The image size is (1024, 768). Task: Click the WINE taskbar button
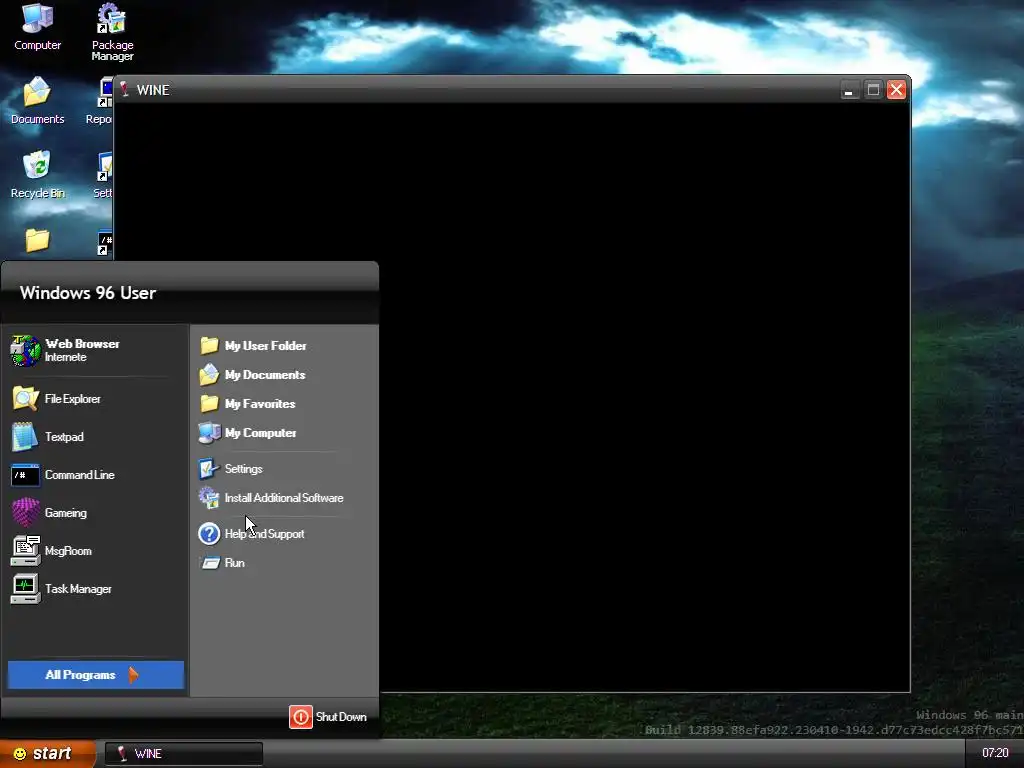coord(184,754)
